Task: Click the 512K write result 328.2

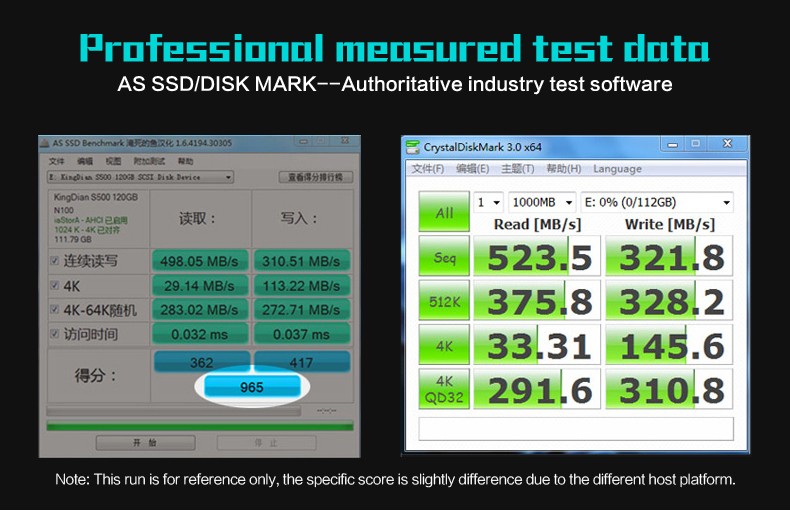Action: coord(669,300)
